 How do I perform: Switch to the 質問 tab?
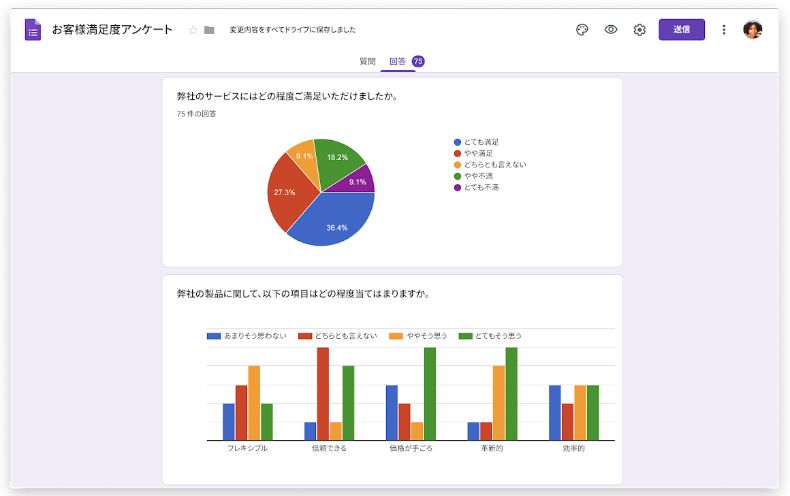click(367, 61)
